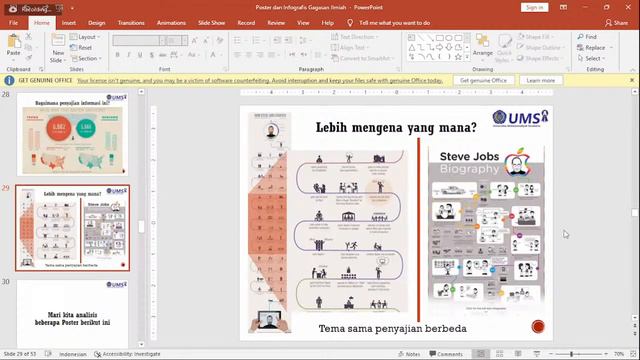Switch to the Design tab
Viewport: 640px width, 360px height.
click(96, 23)
